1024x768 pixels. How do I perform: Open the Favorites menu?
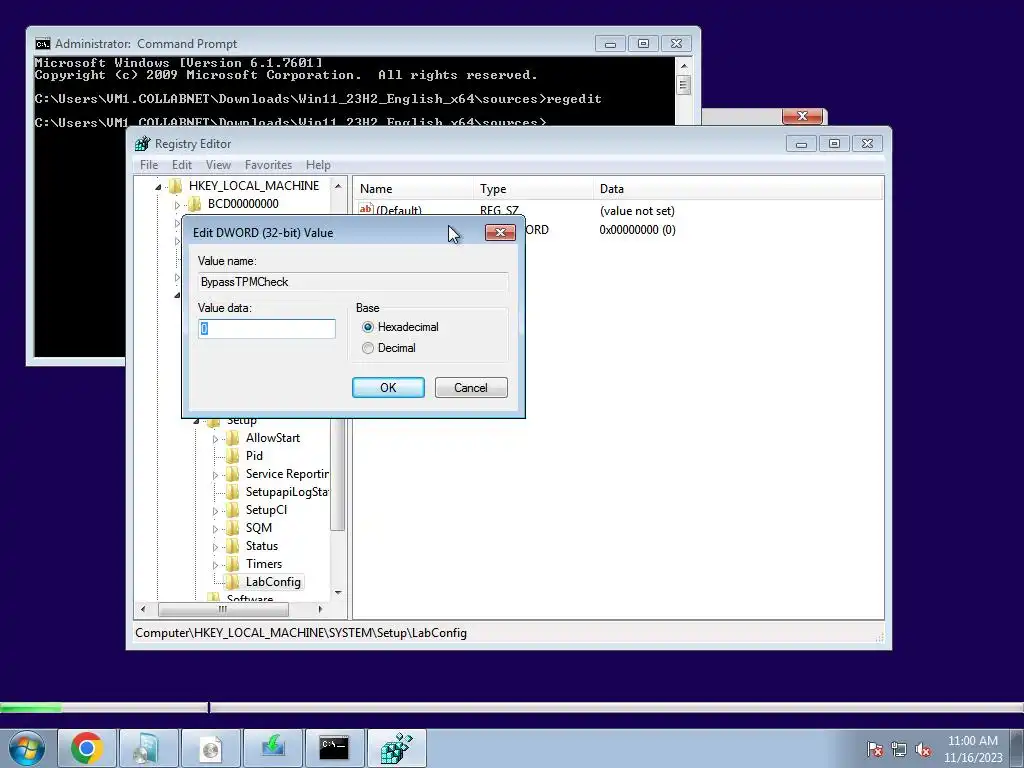click(268, 165)
